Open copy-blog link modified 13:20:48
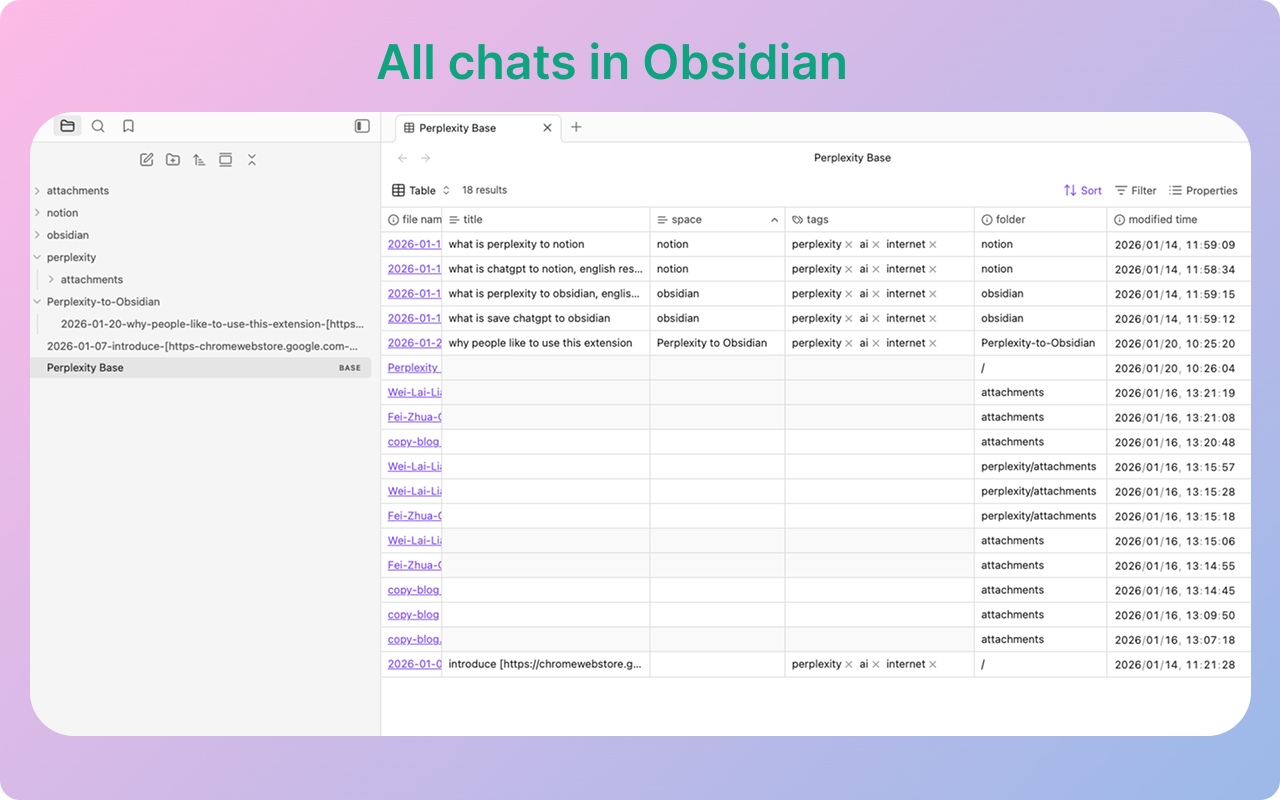The height and width of the screenshot is (800, 1280). (414, 442)
